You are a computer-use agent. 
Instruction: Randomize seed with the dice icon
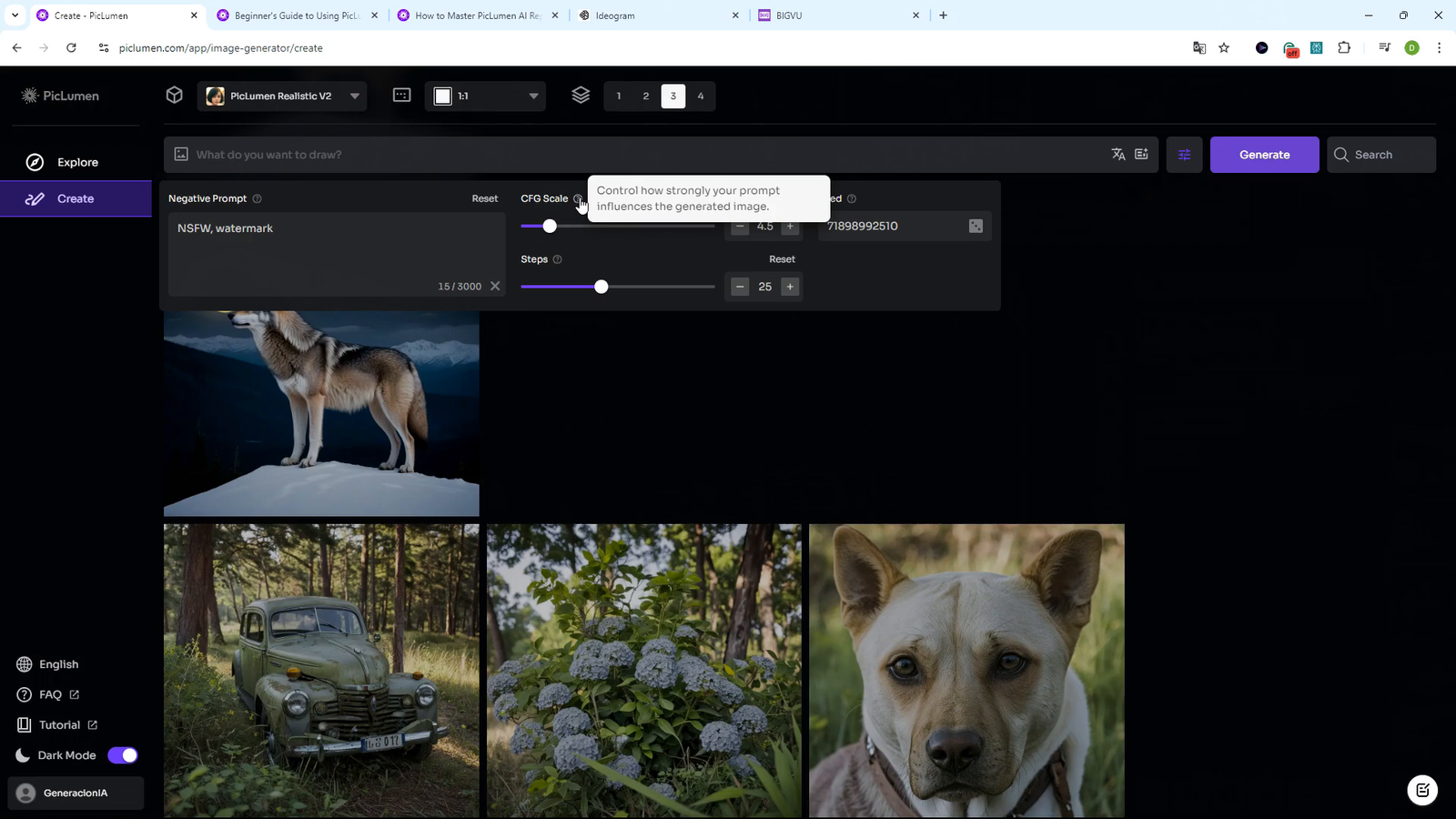[x=976, y=226]
